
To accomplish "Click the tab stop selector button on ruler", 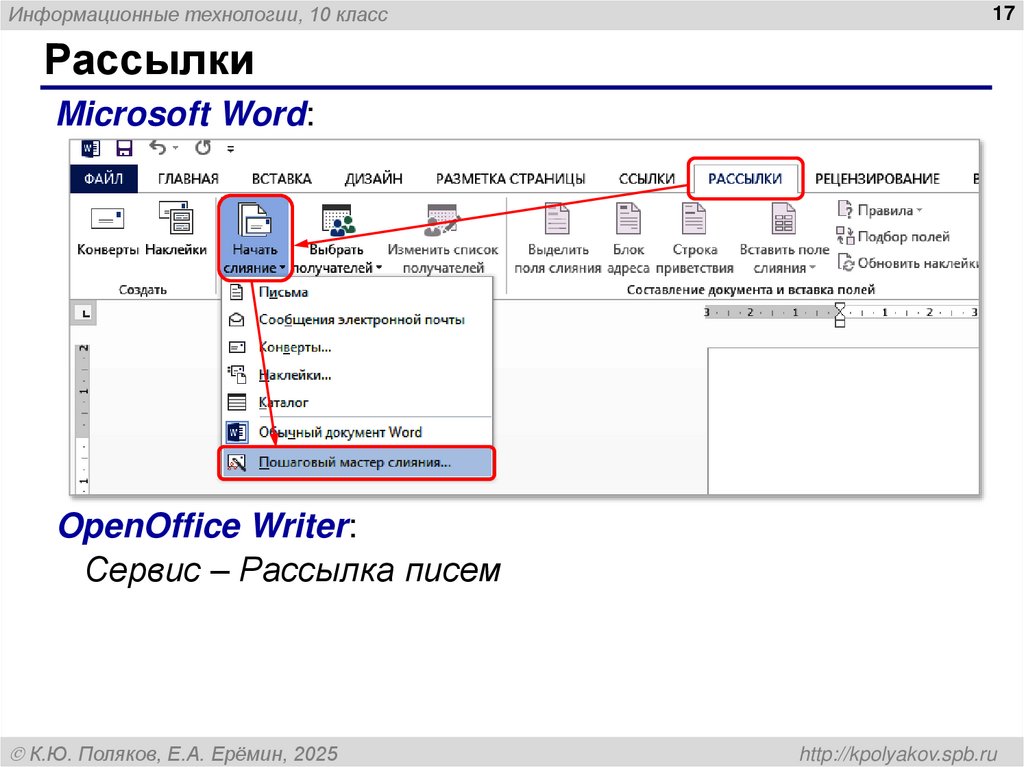I will pyautogui.click(x=85, y=314).
